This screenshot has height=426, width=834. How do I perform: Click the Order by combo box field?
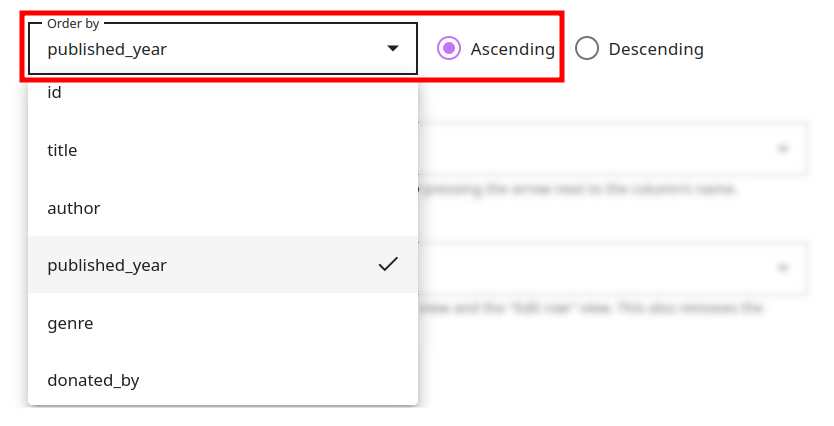(200, 48)
